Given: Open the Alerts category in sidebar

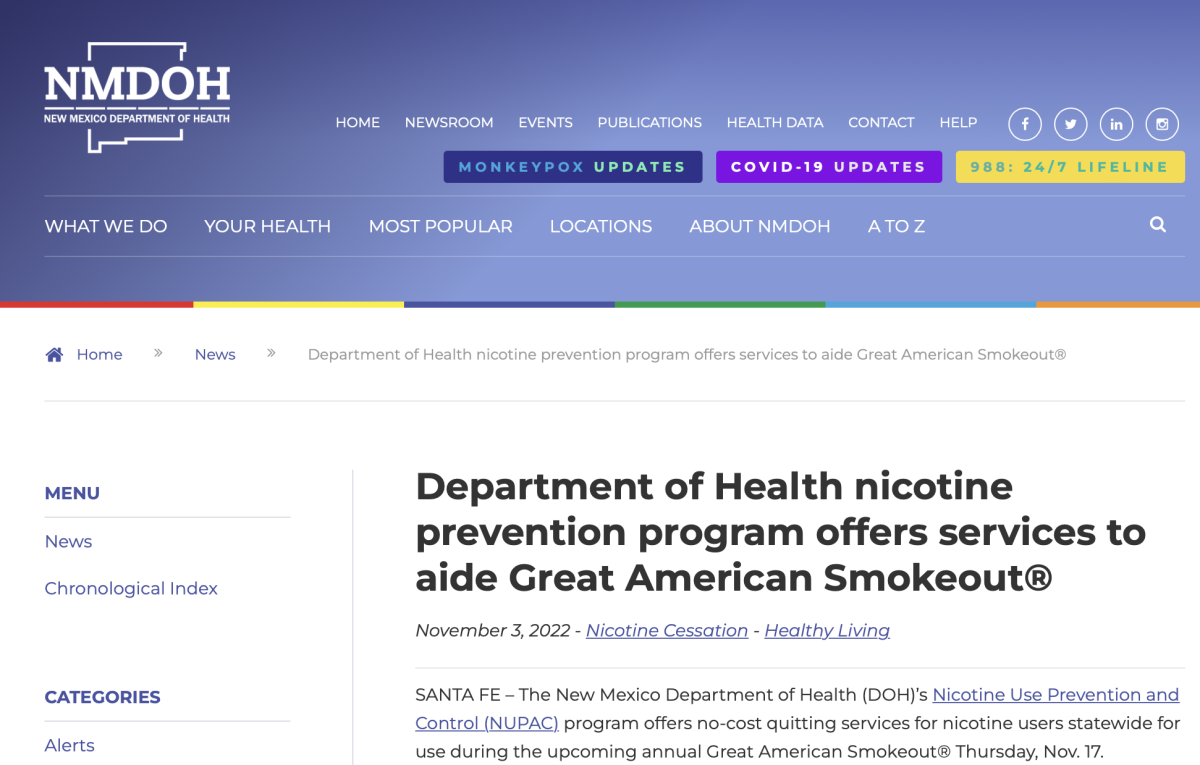Looking at the screenshot, I should click(x=70, y=745).
